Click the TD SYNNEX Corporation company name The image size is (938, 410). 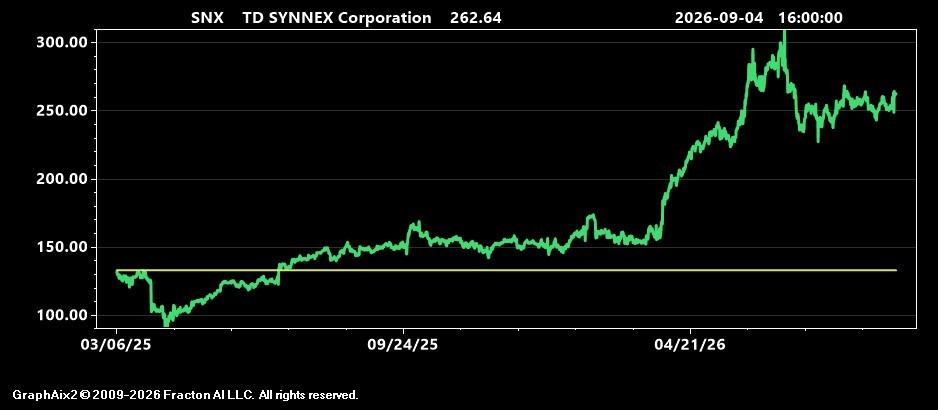click(x=337, y=18)
